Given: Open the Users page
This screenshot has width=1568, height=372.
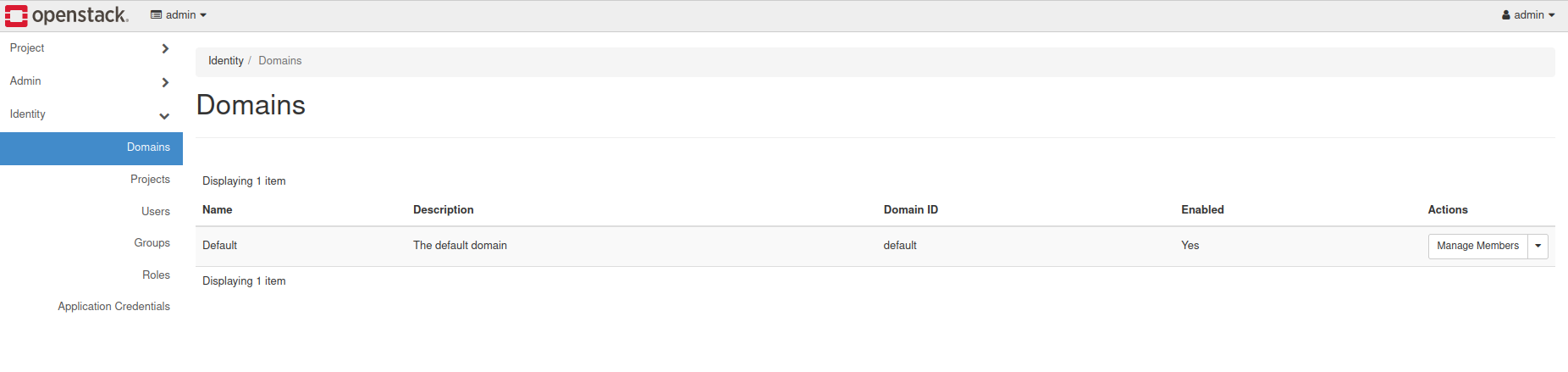Looking at the screenshot, I should point(156,212).
